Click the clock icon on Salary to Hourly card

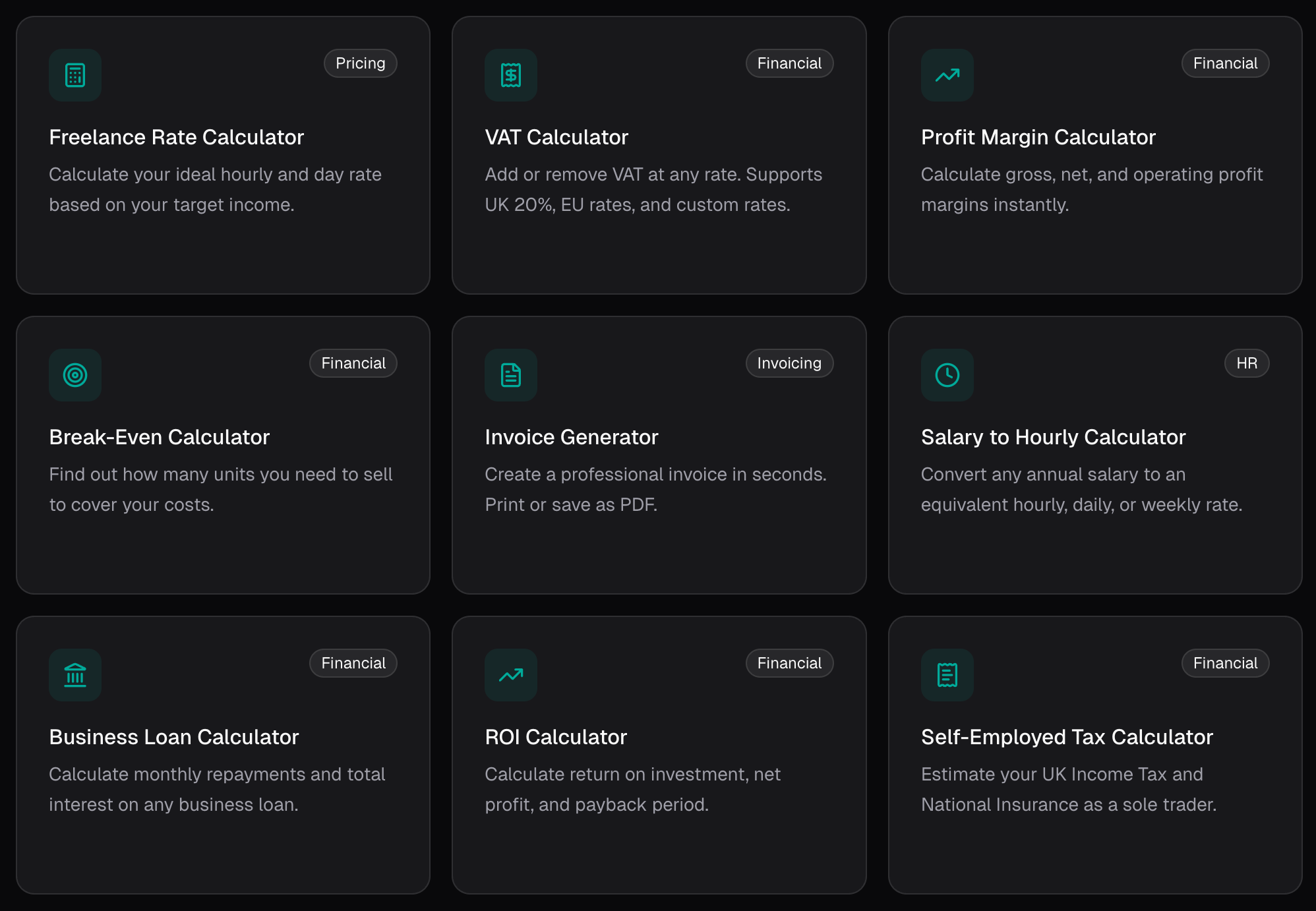tap(947, 375)
